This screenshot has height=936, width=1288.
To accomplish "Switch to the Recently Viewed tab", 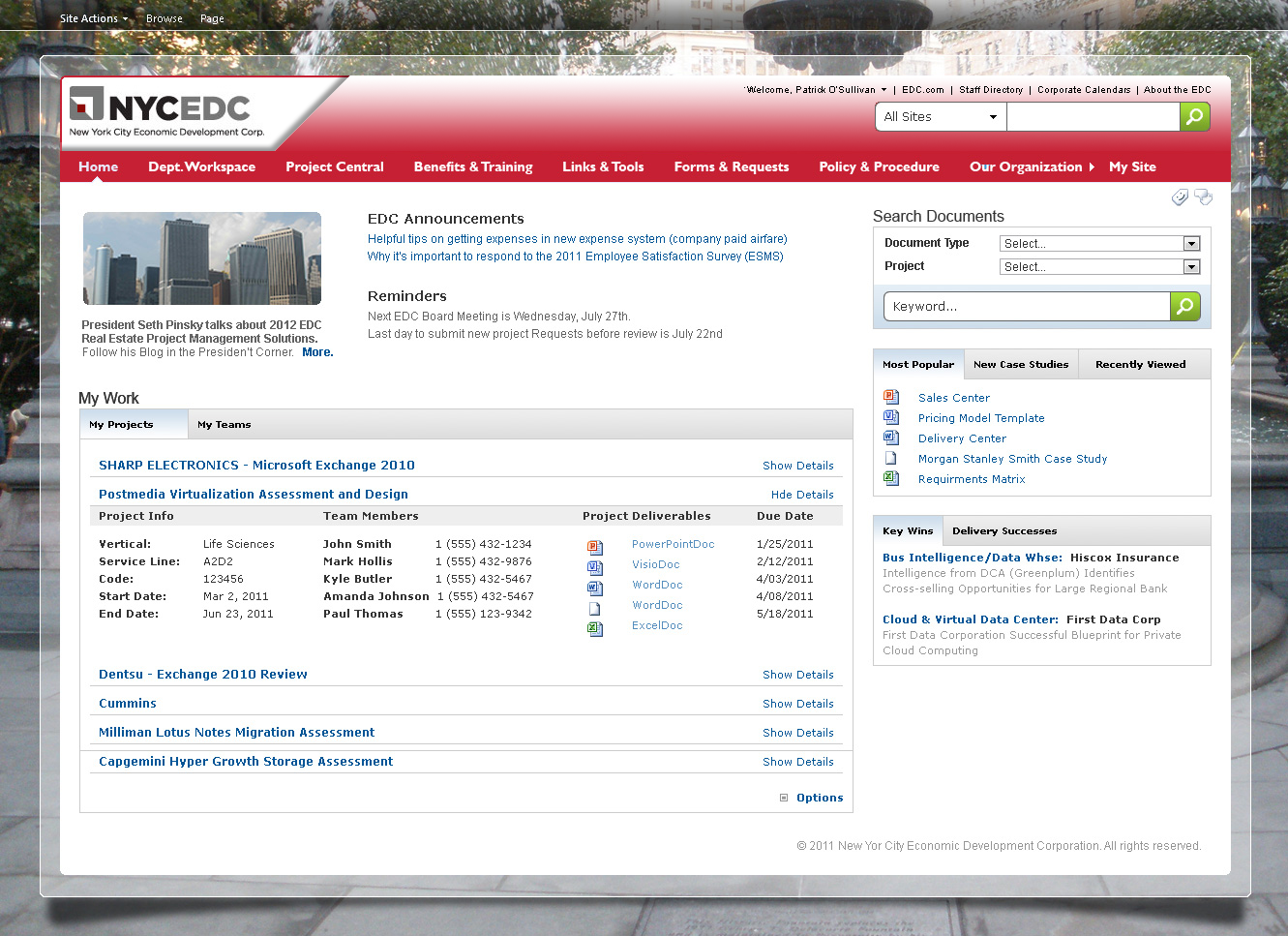I will [1140, 364].
